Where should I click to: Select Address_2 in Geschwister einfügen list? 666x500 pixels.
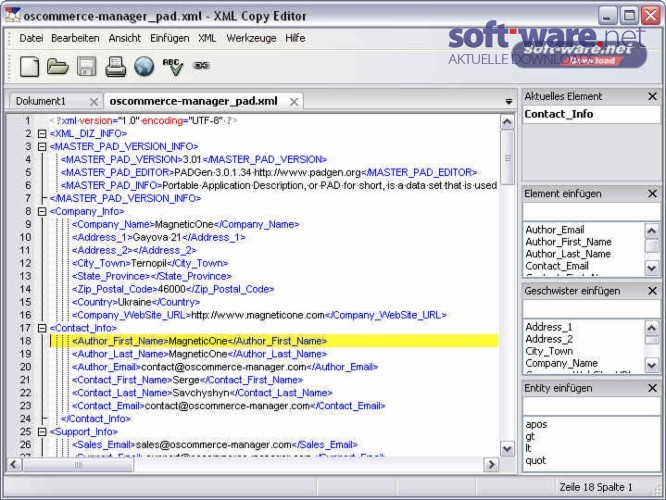[549, 339]
